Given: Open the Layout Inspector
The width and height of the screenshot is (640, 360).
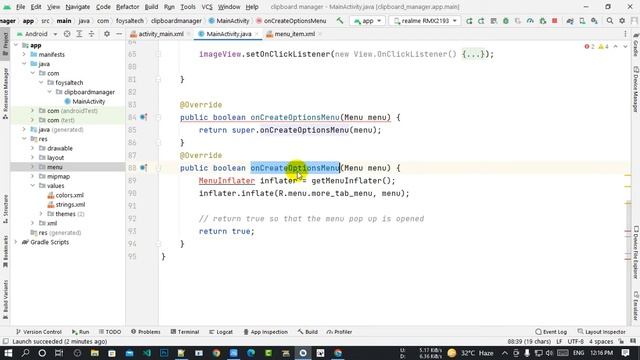Looking at the screenshot, I should click(602, 332).
